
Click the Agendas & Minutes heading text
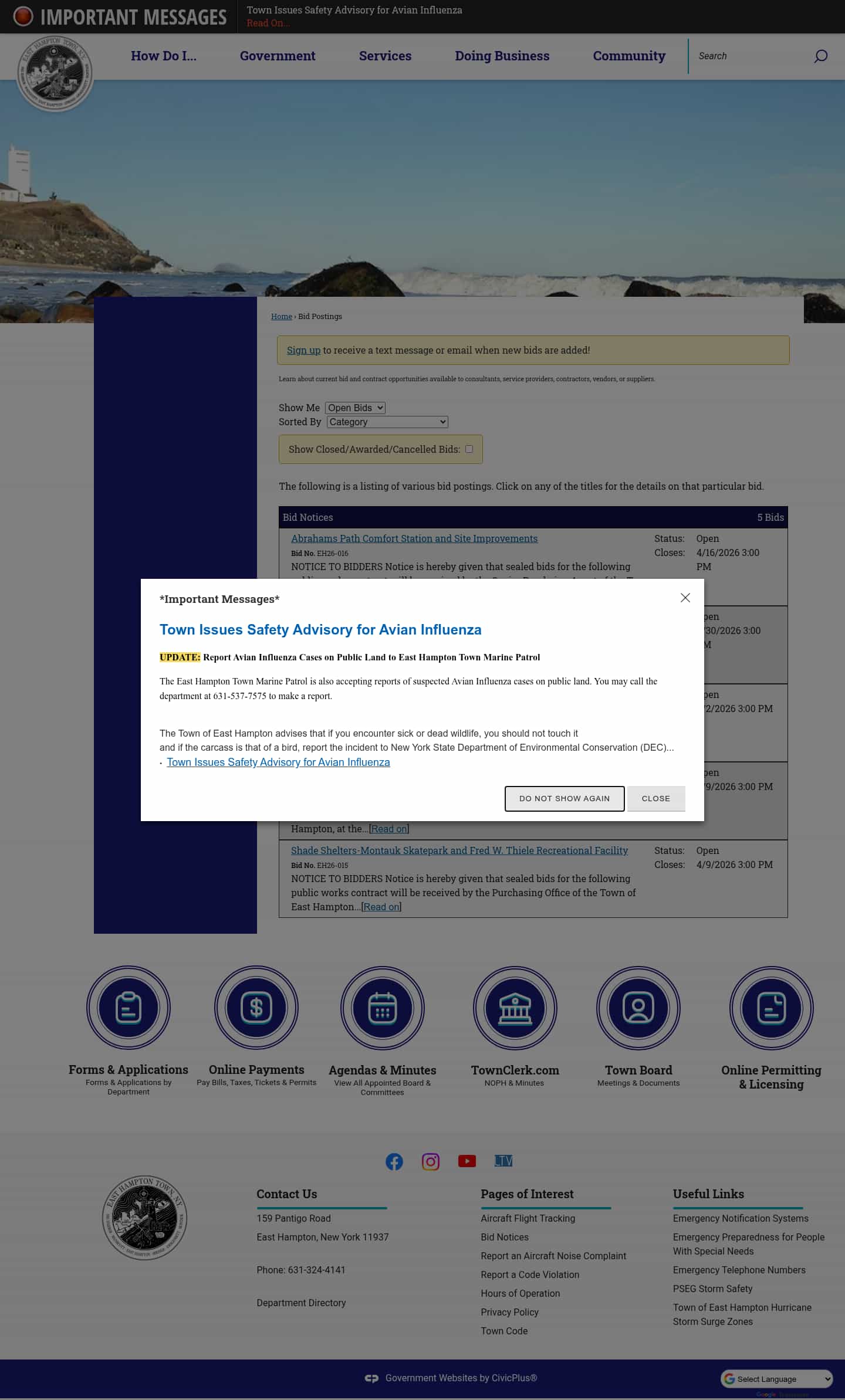pyautogui.click(x=383, y=1070)
